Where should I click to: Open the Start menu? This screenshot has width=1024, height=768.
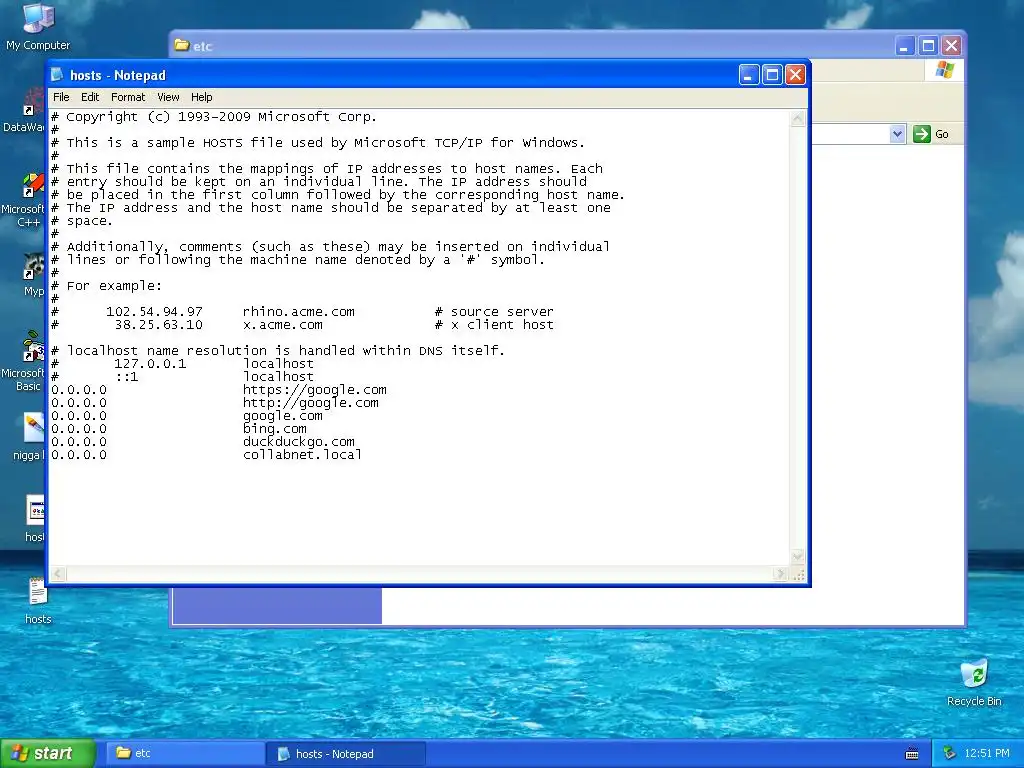click(48, 754)
